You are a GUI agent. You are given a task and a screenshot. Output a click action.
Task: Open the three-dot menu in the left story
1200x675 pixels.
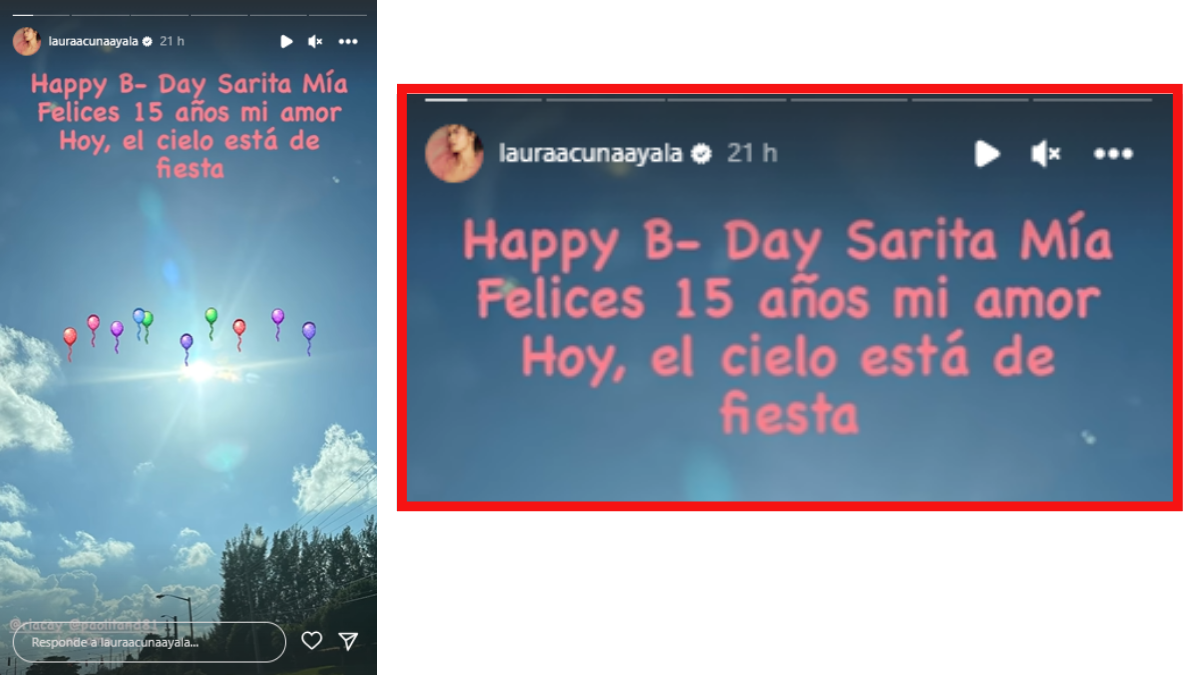coord(348,41)
